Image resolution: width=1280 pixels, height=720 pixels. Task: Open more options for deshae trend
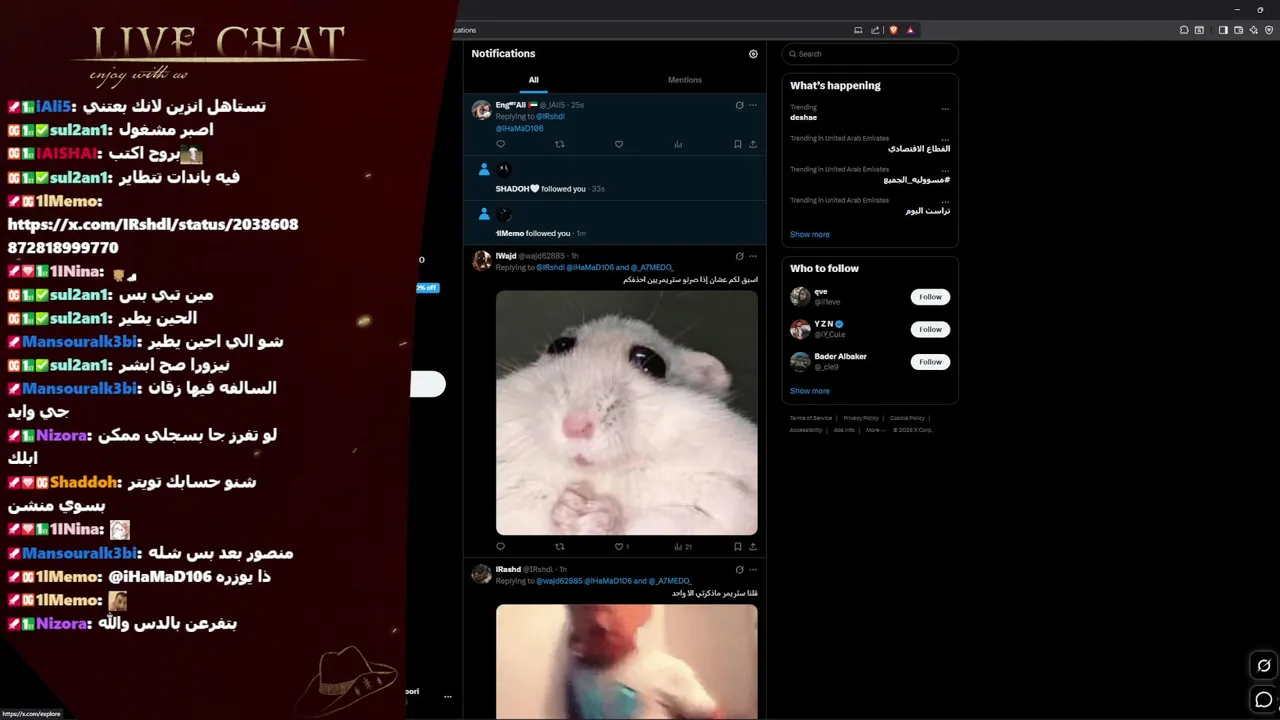click(945, 109)
